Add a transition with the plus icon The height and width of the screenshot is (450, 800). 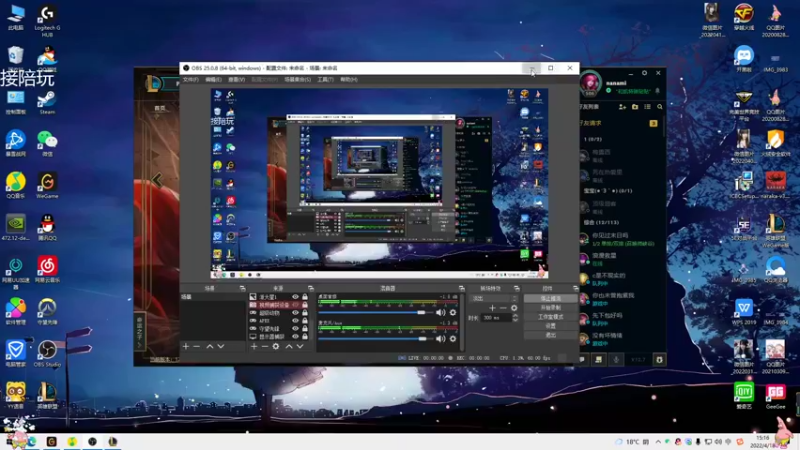pyautogui.click(x=492, y=308)
